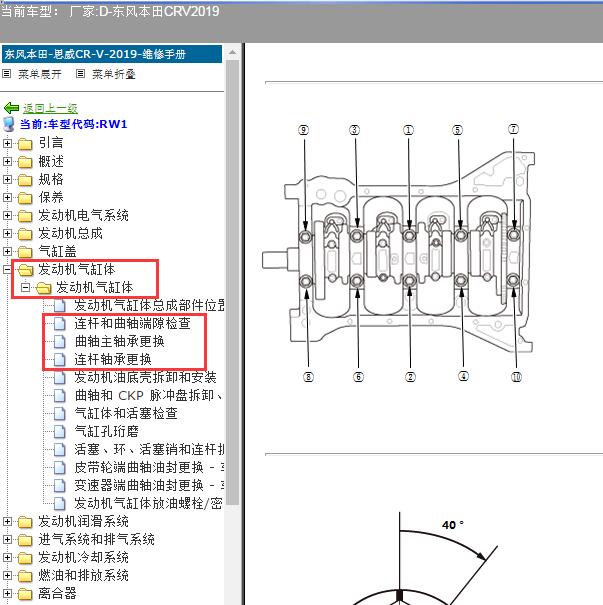The height and width of the screenshot is (605, 603).
Task: Click the 40° angle diagram
Action: tap(424, 559)
